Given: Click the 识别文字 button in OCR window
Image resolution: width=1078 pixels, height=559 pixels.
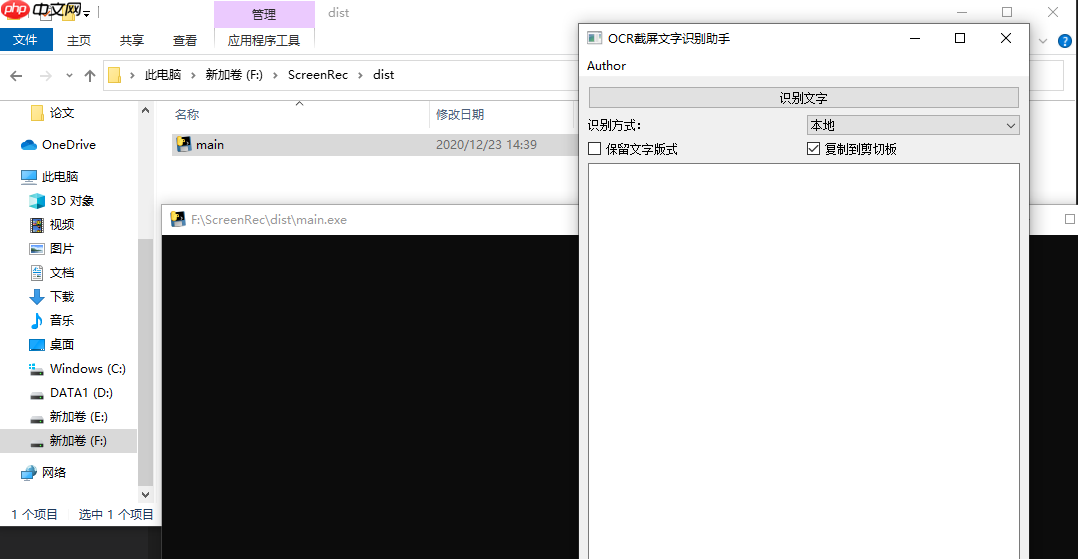Looking at the screenshot, I should coord(803,98).
